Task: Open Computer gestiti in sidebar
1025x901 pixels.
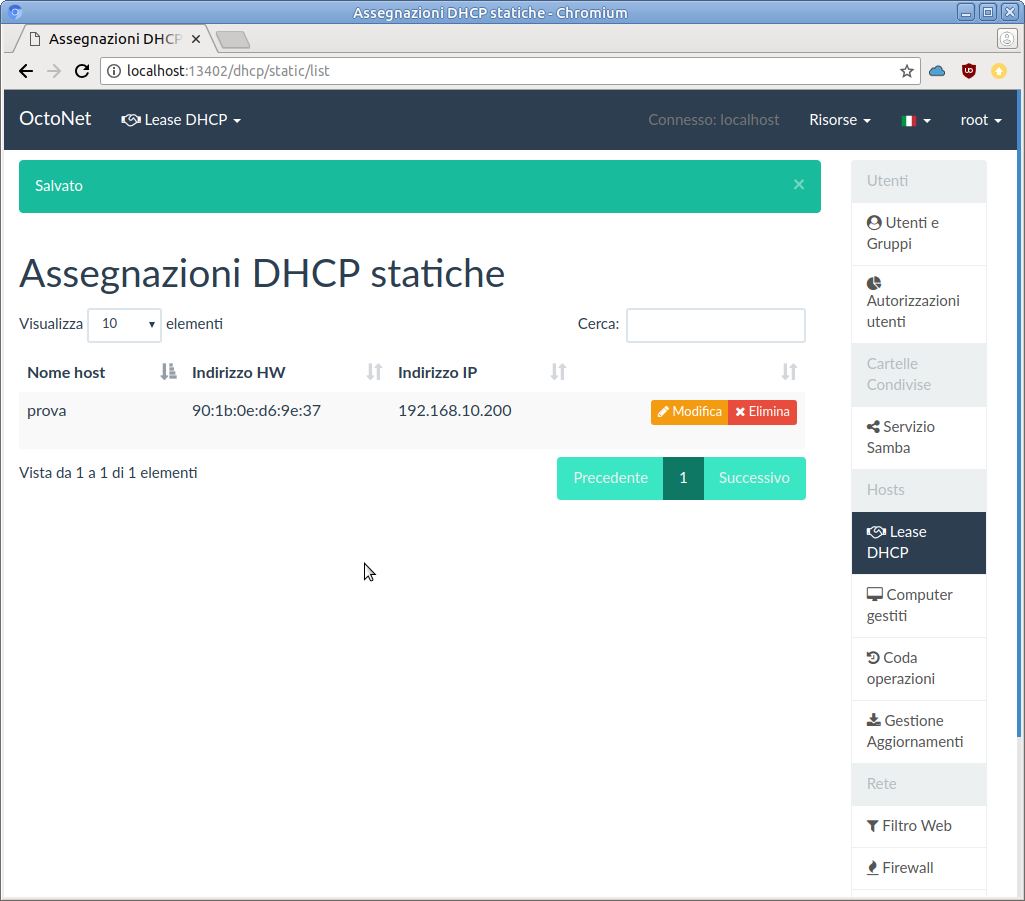Action: (918, 605)
